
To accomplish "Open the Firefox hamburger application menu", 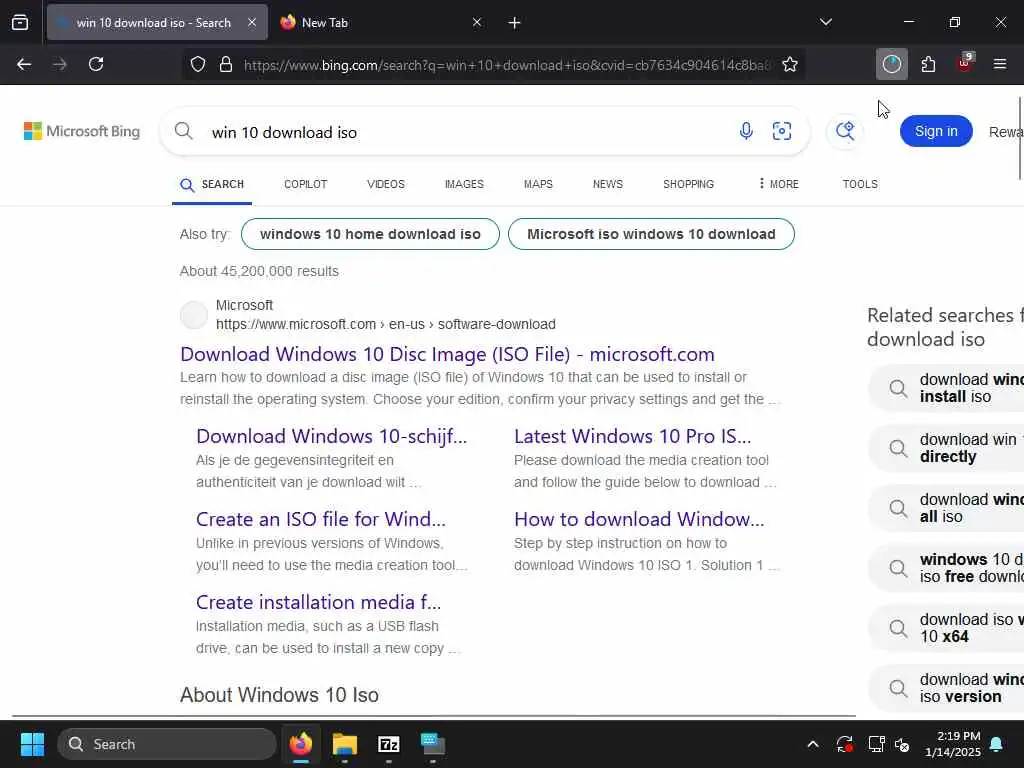I will coord(1000,64).
